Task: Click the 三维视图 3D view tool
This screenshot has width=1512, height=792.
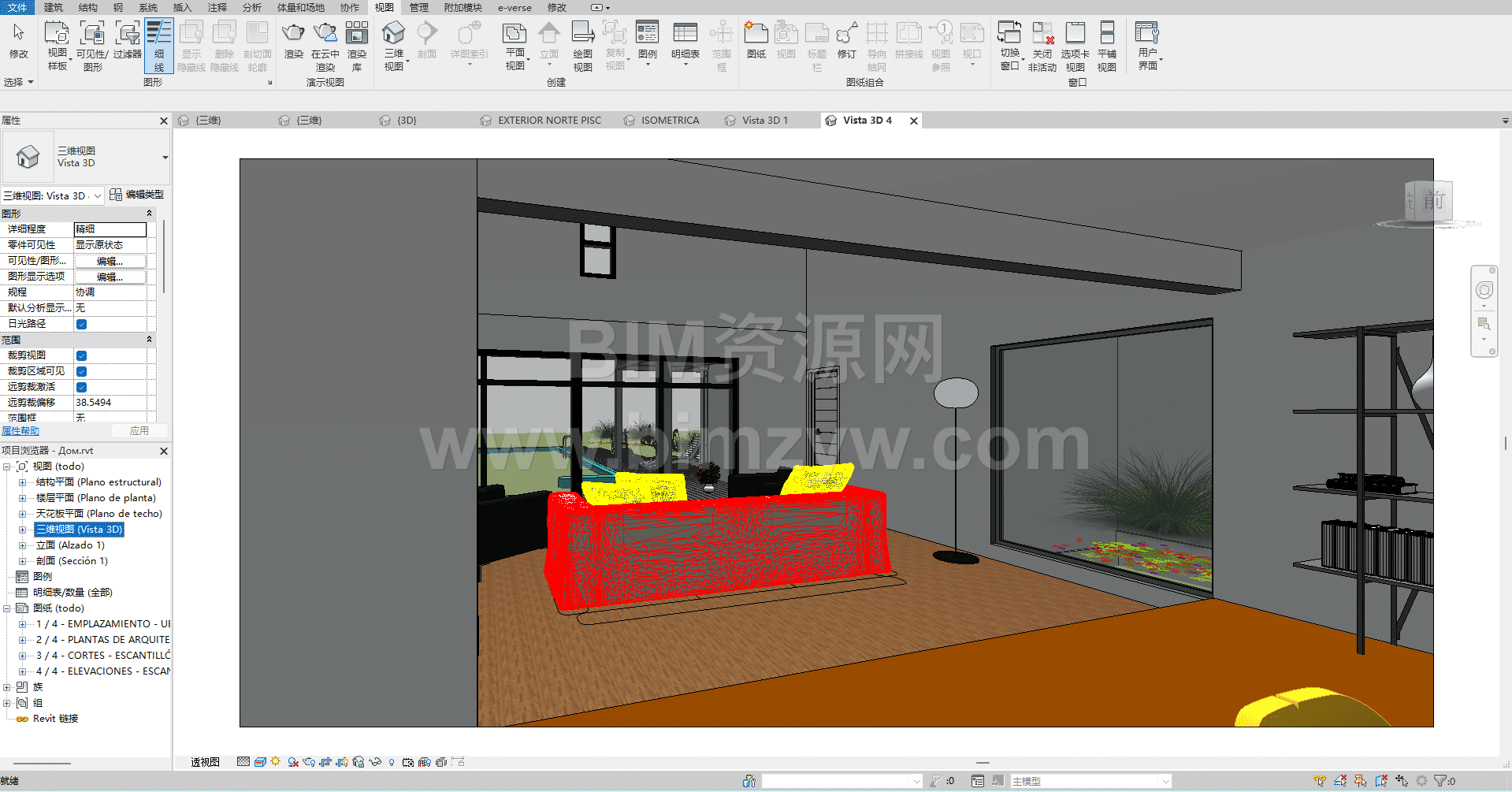Action: [394, 46]
